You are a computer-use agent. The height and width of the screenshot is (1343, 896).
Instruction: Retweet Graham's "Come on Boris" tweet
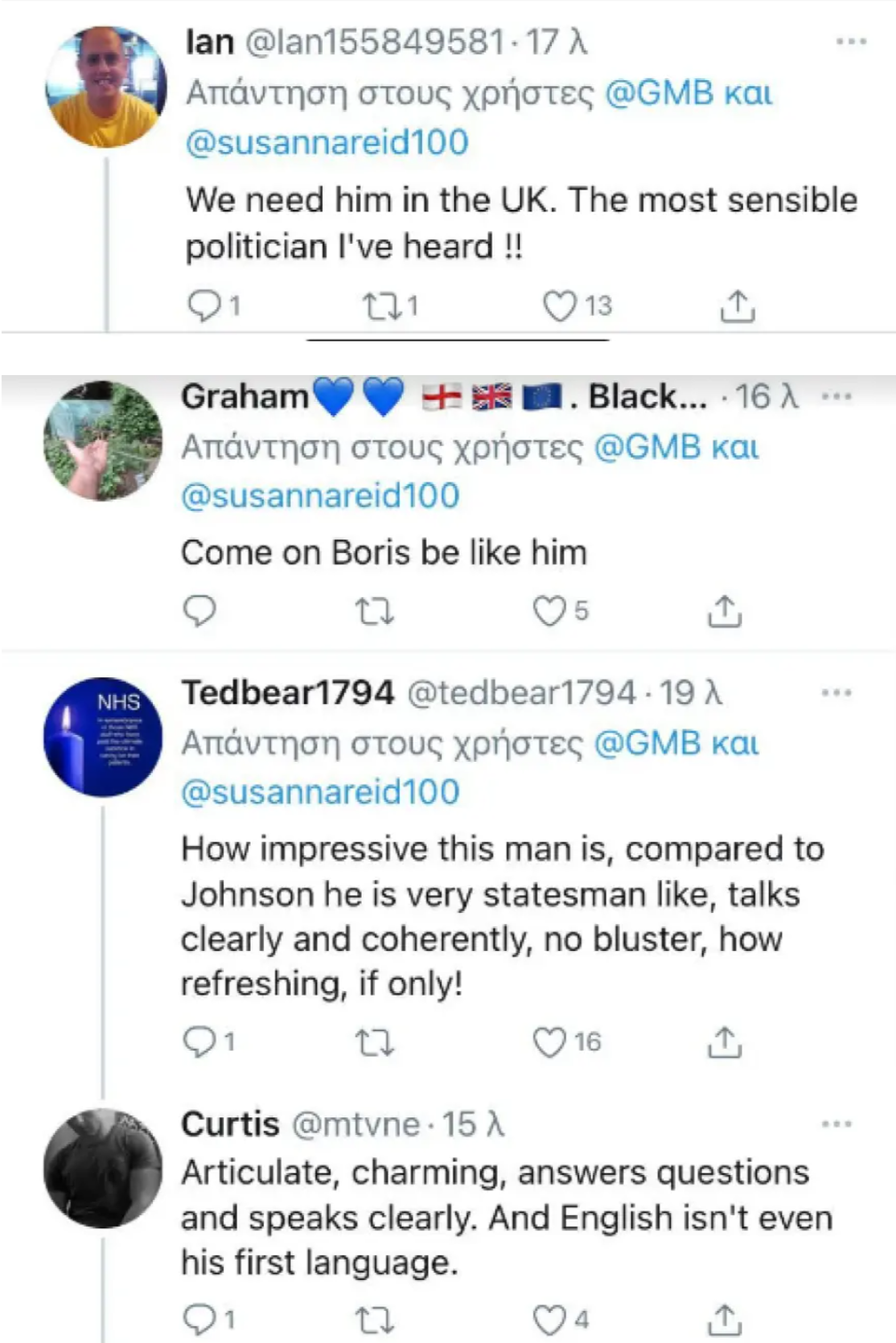pos(374,612)
